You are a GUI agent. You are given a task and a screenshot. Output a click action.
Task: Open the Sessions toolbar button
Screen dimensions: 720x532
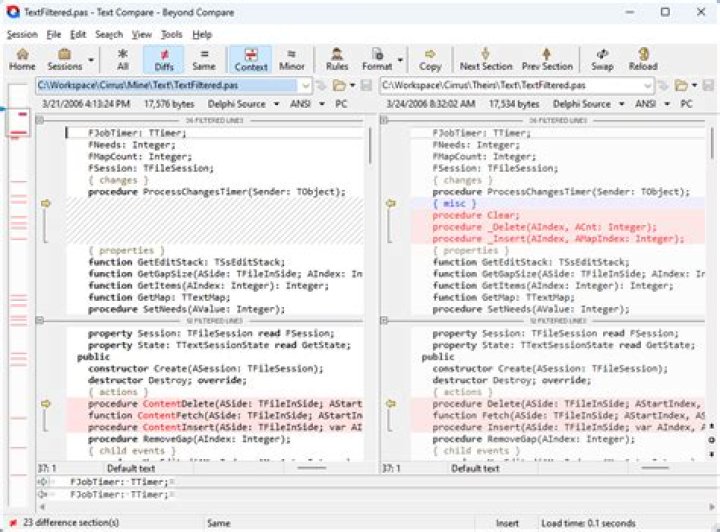[64, 60]
